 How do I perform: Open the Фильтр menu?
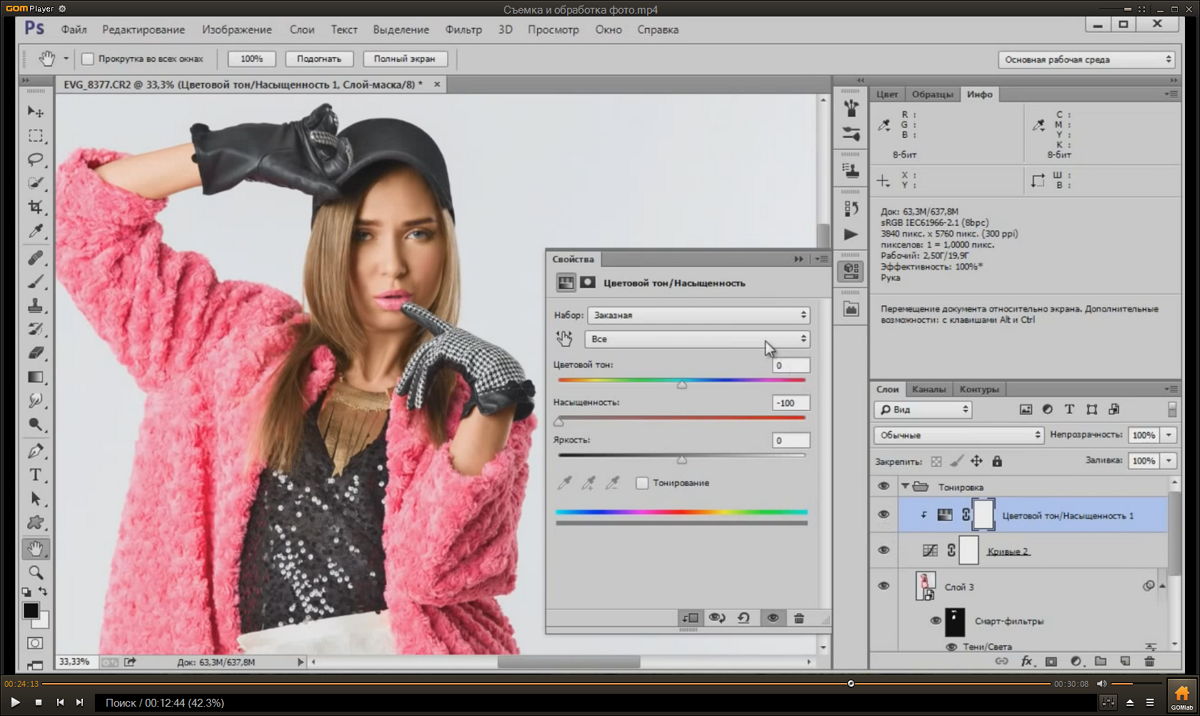[x=463, y=30]
